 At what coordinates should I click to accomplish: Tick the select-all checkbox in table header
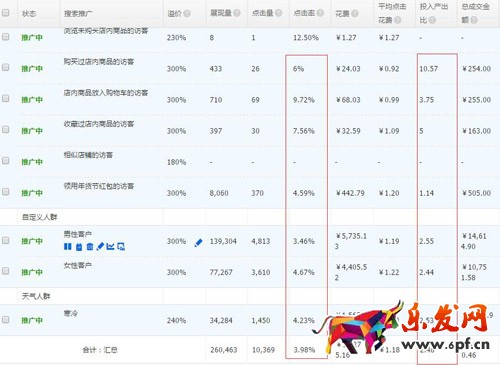6,13
